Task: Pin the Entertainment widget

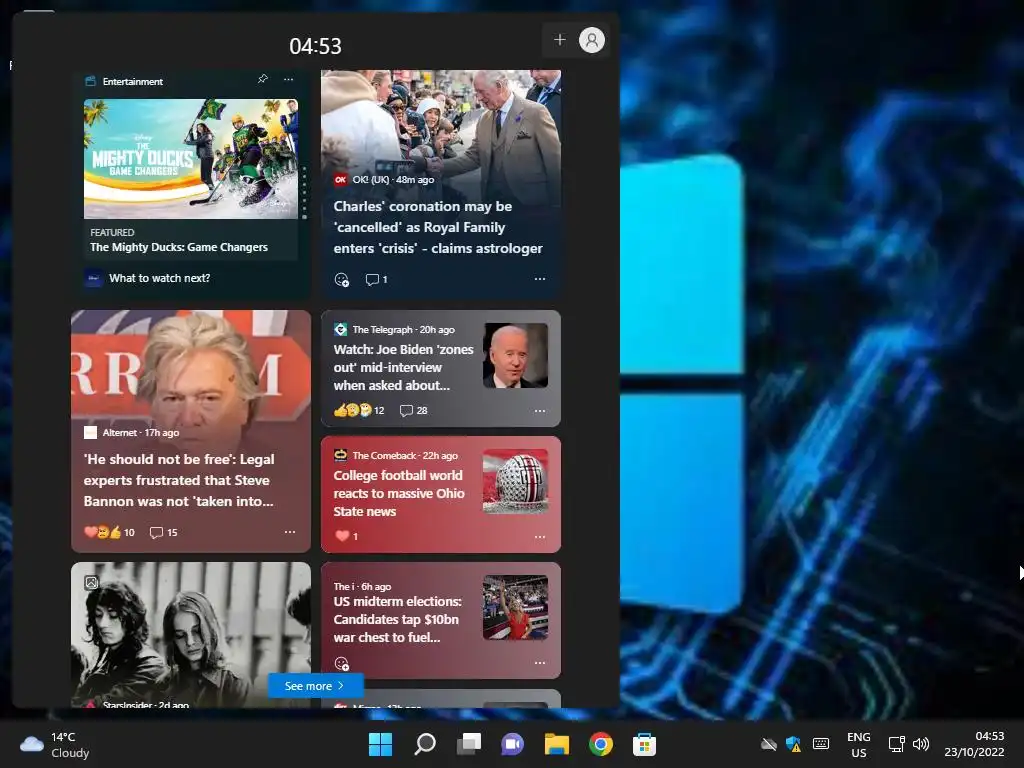Action: pyautogui.click(x=263, y=79)
